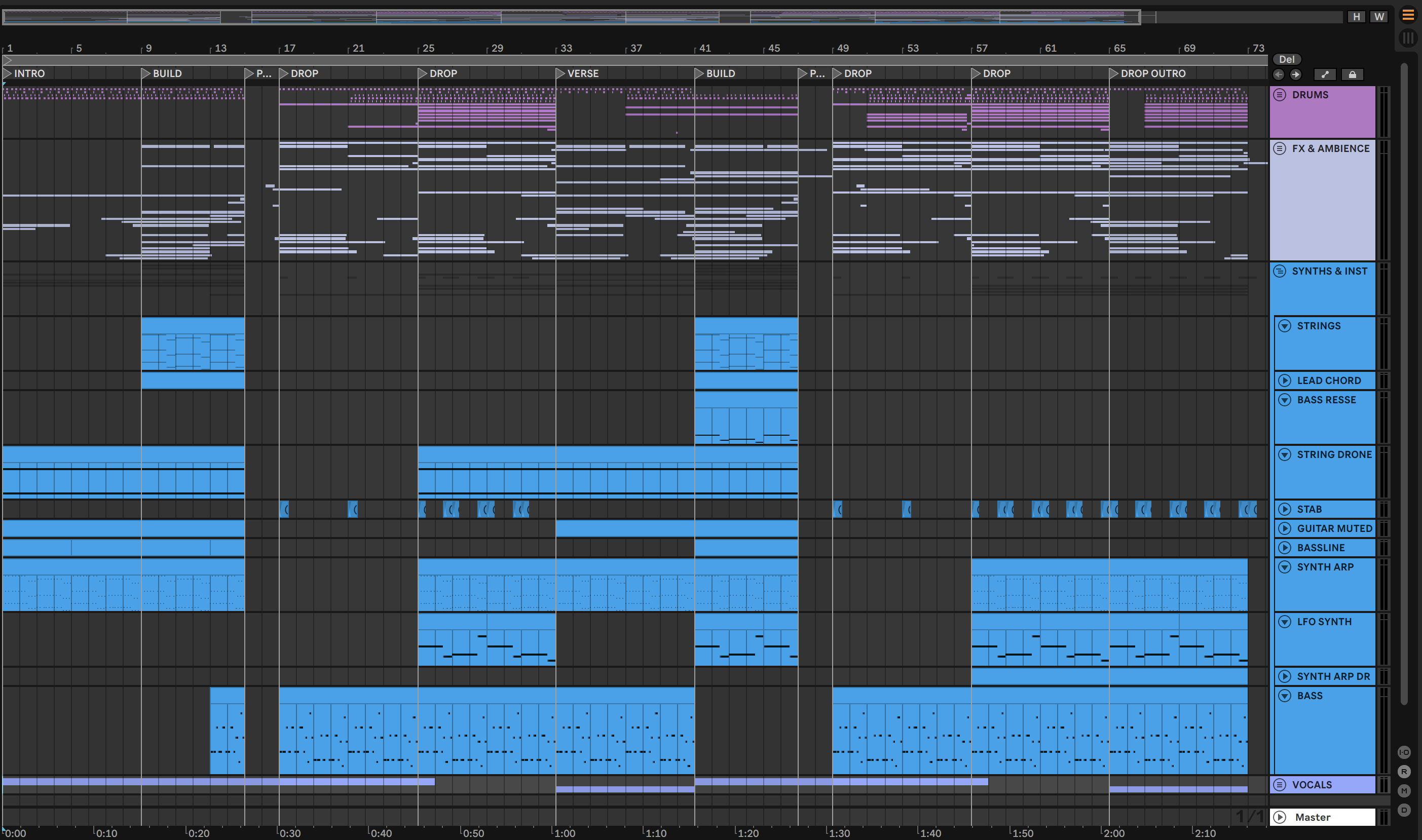
Task: Collapse the BASS RESSE track
Action: click(1285, 400)
